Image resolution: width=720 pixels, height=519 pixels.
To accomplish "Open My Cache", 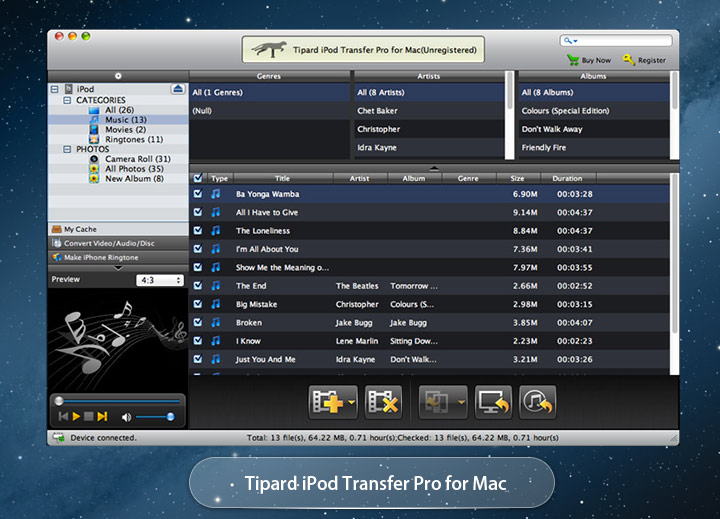I will tap(118, 229).
